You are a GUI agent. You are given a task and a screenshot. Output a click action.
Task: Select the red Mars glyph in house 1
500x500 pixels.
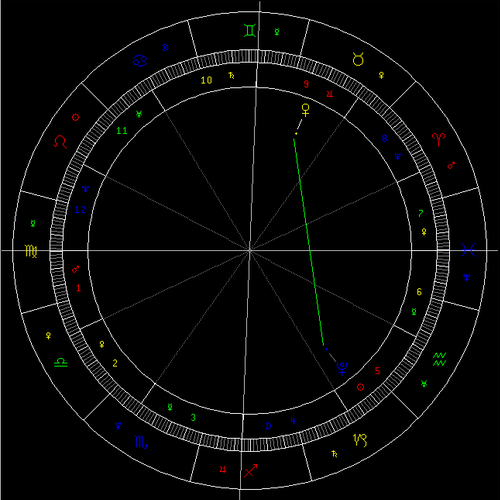coord(76,269)
